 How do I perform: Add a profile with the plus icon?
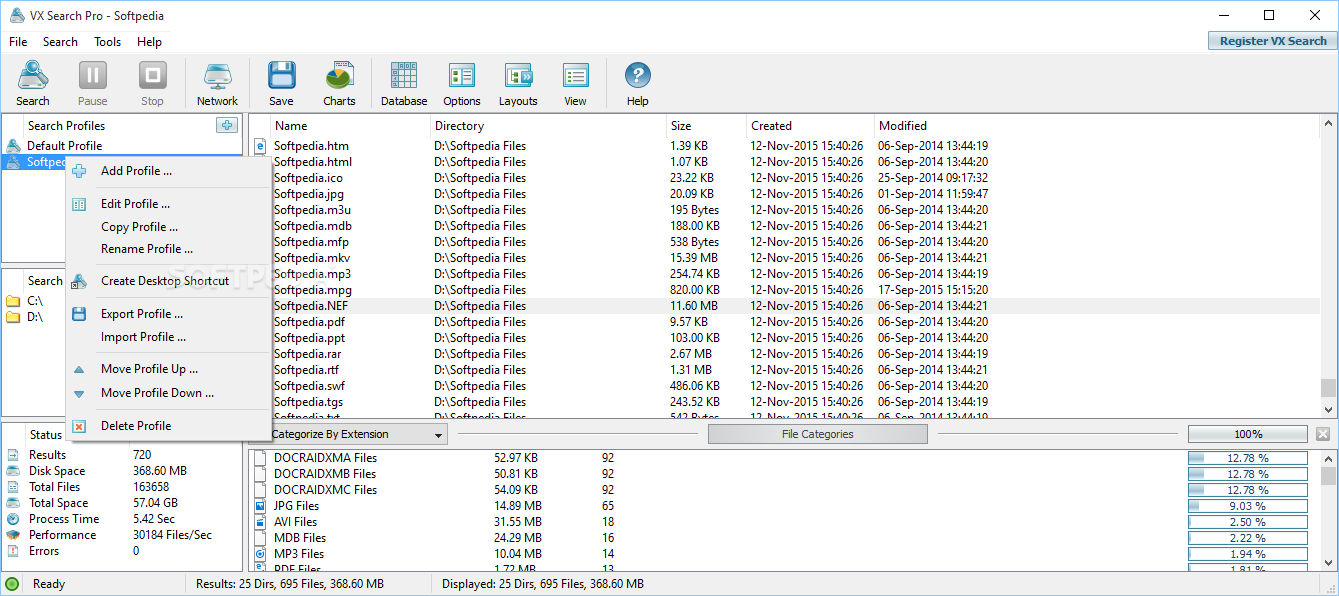point(227,125)
